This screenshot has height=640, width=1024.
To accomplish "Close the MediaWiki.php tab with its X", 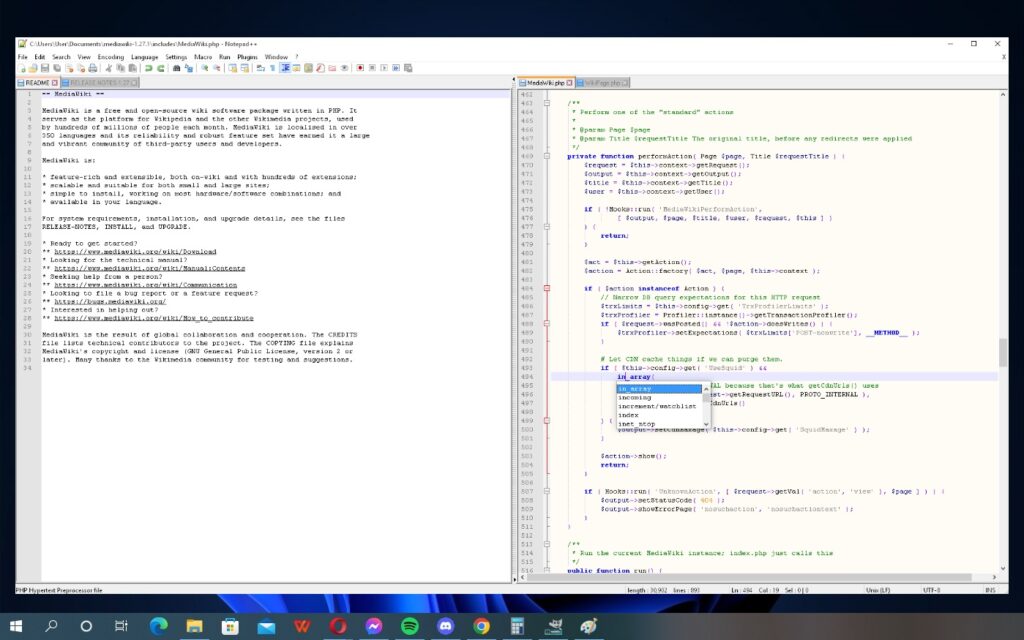I will tap(569, 83).
